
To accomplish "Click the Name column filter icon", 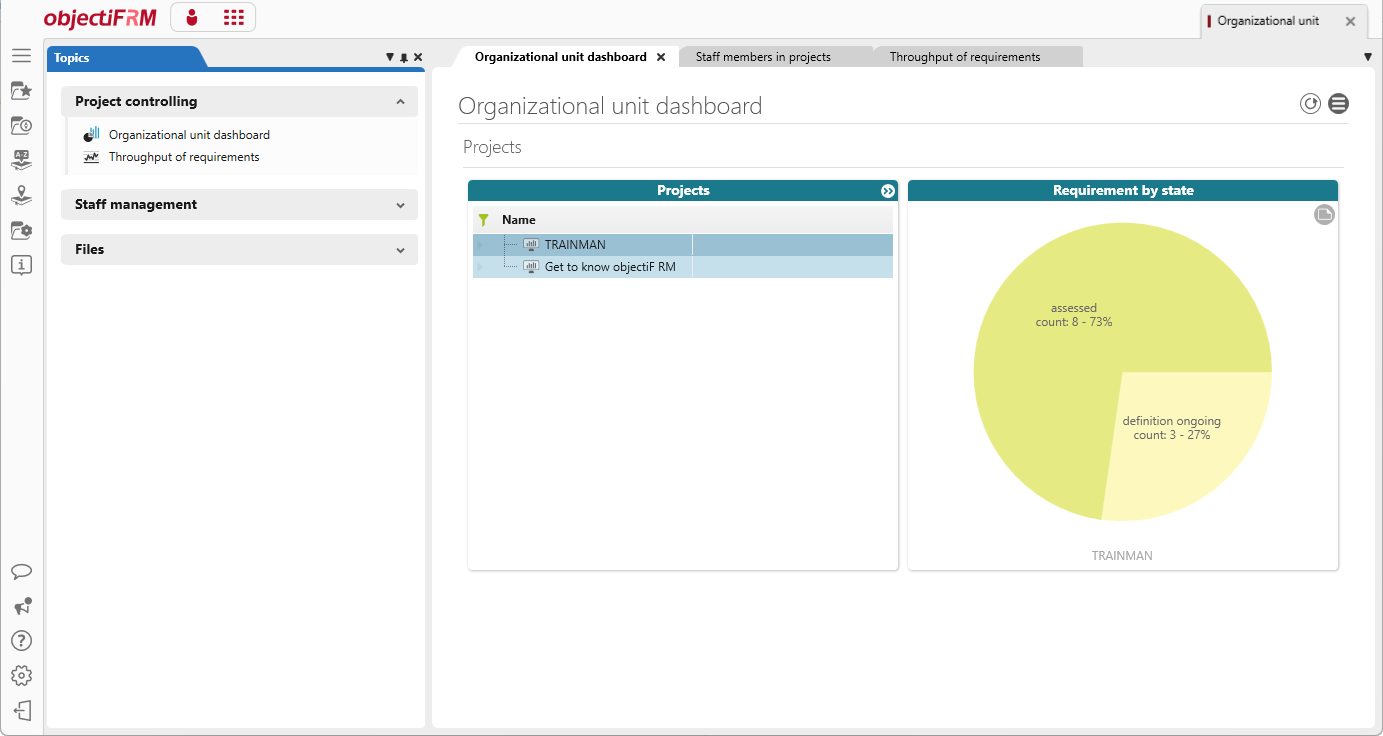I will pos(484,220).
